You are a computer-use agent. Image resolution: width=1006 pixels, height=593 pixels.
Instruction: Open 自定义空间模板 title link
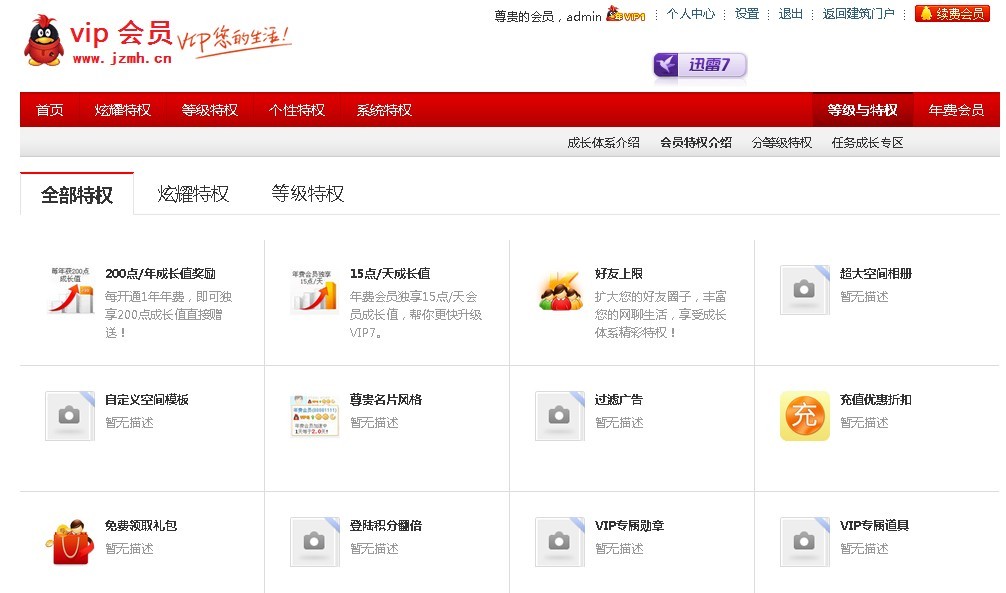pyautogui.click(x=147, y=399)
